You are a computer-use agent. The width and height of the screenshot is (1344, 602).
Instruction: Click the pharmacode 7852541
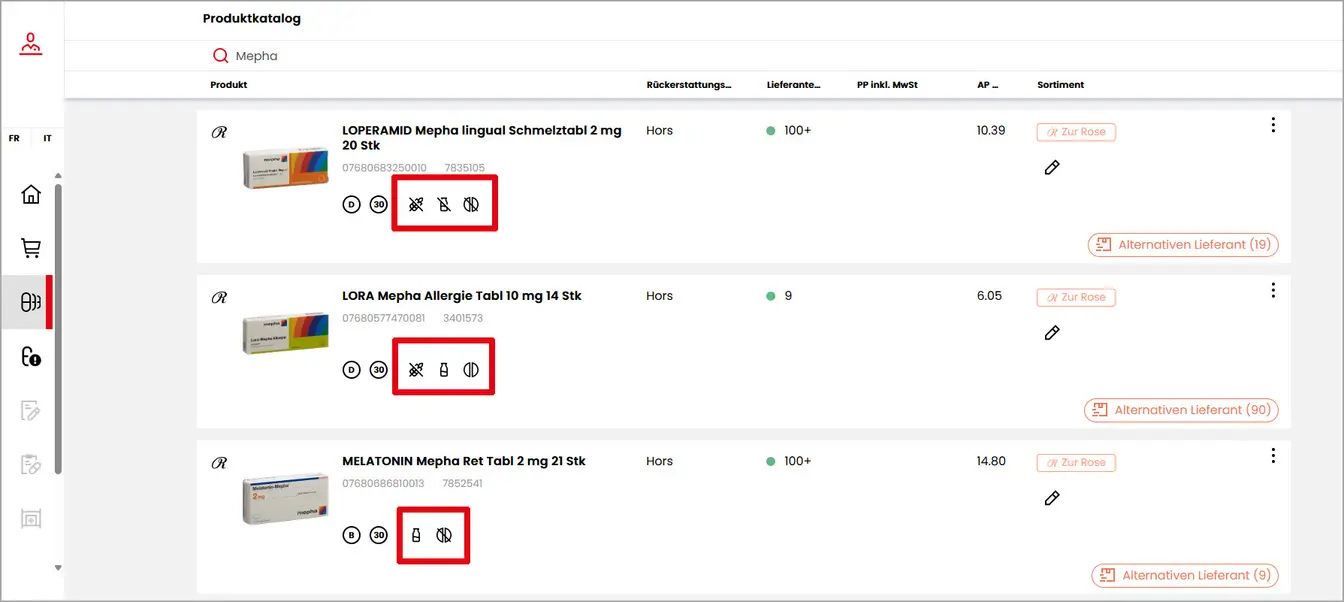[464, 484]
